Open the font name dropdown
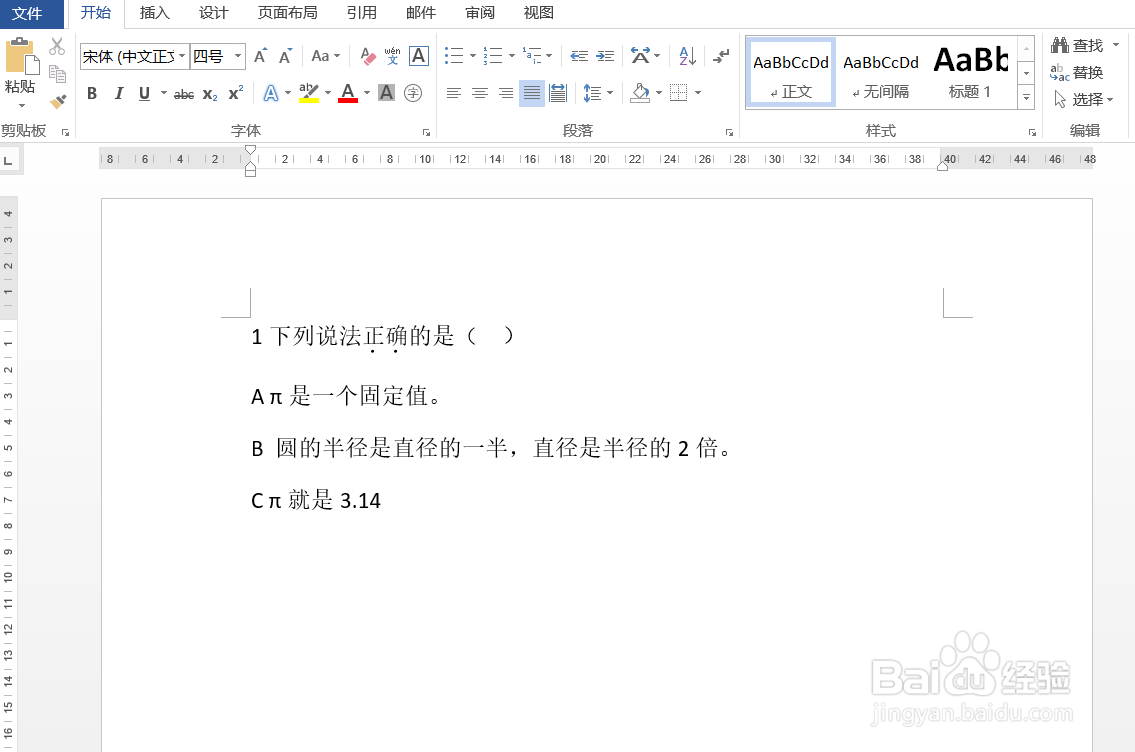 [182, 56]
